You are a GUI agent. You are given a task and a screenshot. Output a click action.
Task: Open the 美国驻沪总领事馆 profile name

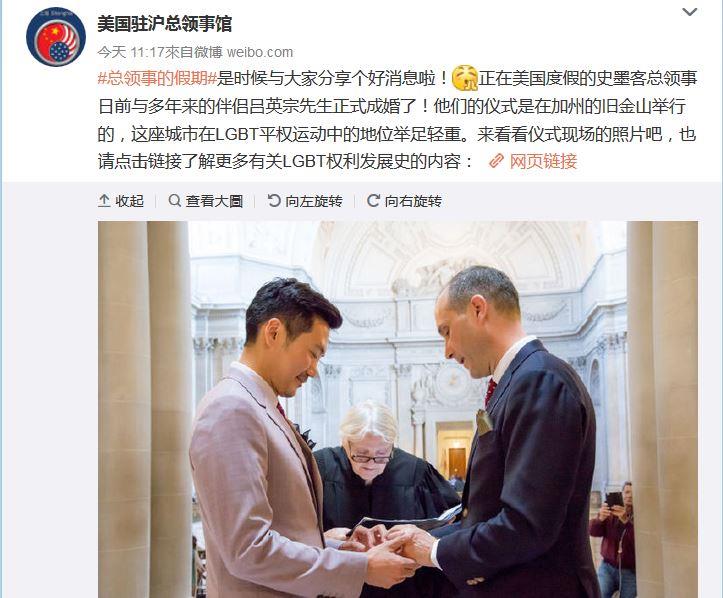click(164, 24)
